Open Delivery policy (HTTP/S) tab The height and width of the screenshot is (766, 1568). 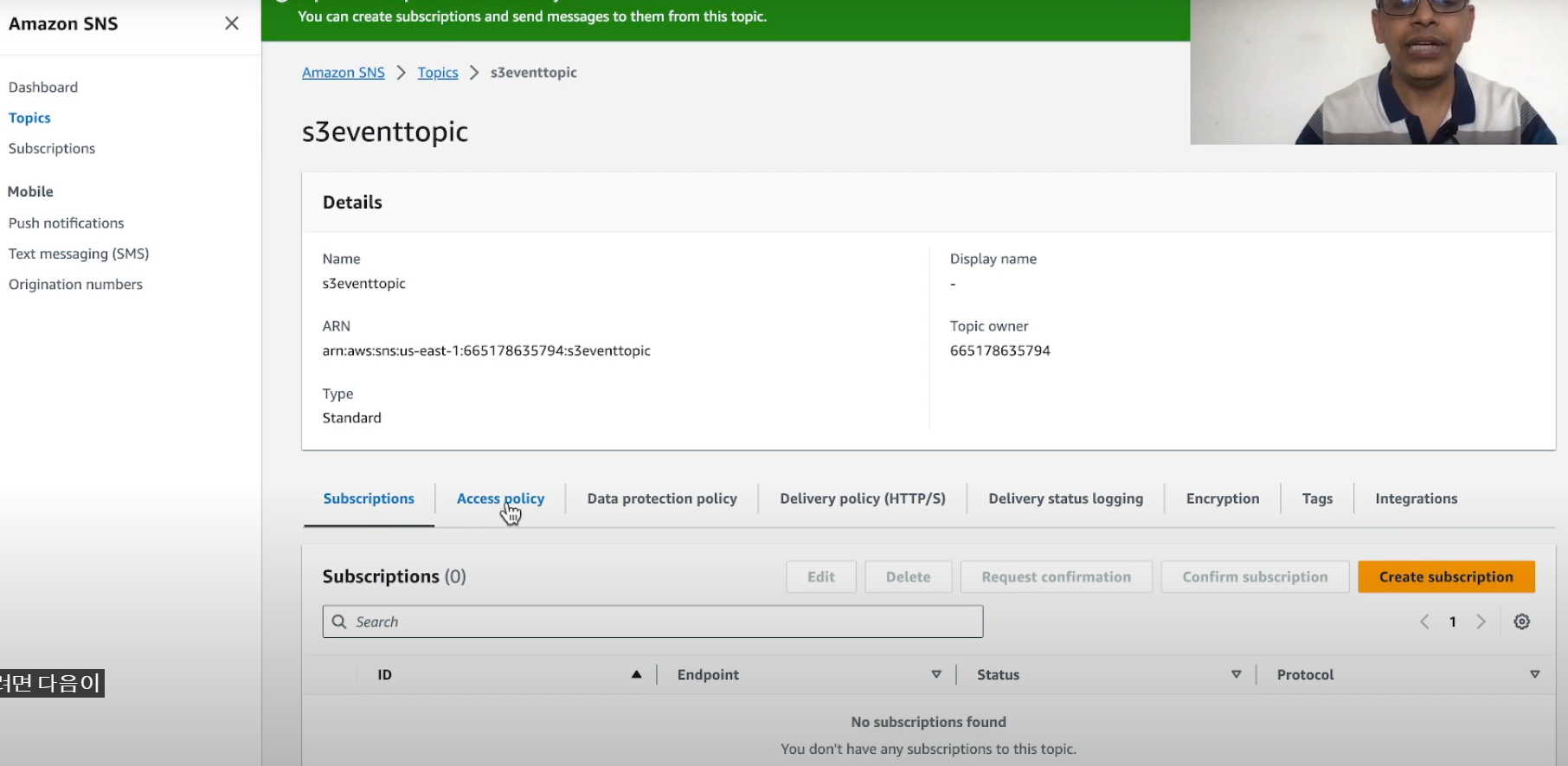[863, 499]
